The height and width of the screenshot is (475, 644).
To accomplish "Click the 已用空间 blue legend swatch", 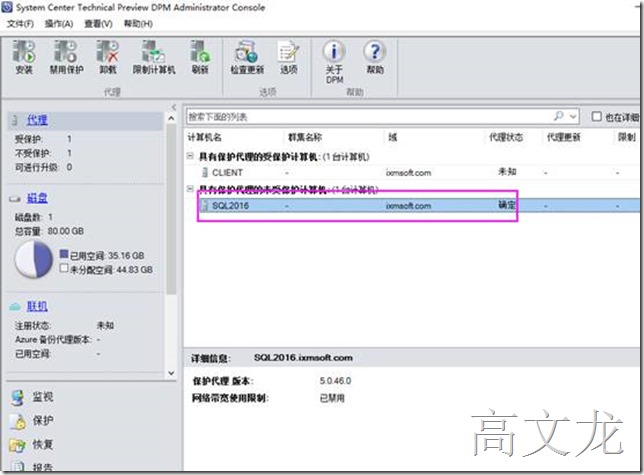I will pyautogui.click(x=64, y=254).
